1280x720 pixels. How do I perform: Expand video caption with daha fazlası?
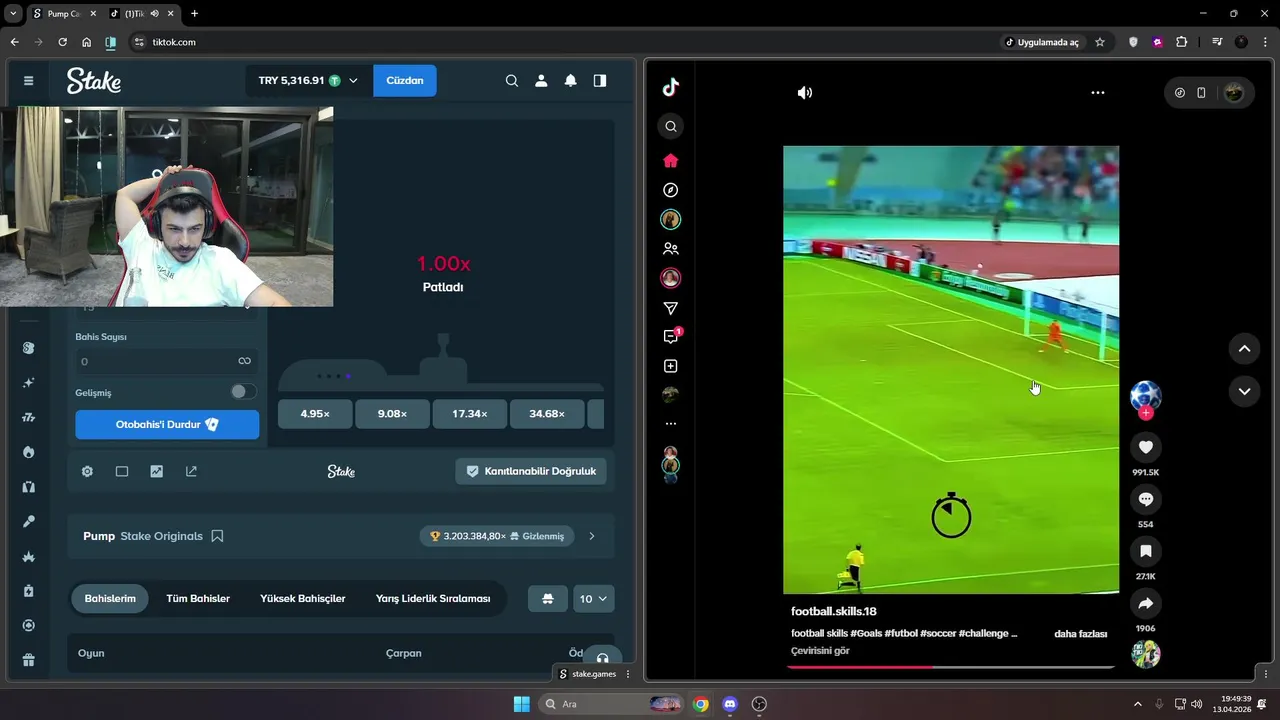pyautogui.click(x=1081, y=634)
